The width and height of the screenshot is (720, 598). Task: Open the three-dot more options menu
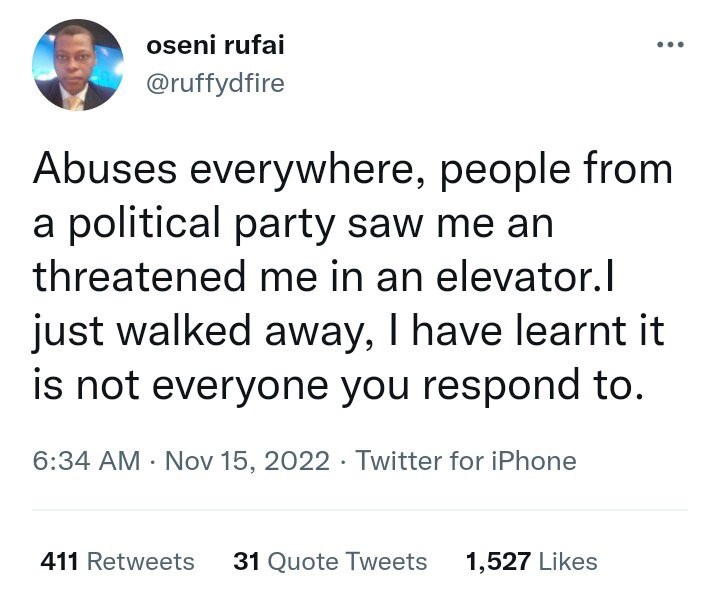tap(670, 45)
